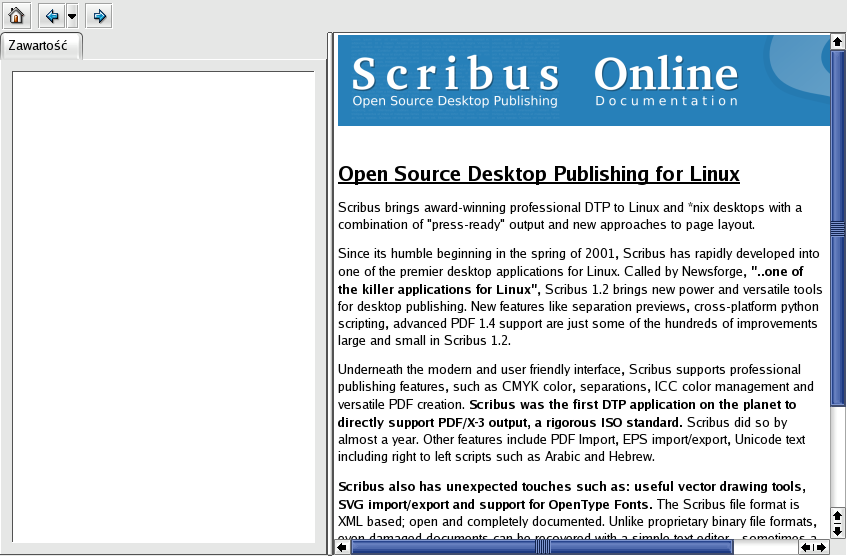Click the back arrow navigation button
The height and width of the screenshot is (556, 847).
pyautogui.click(x=51, y=16)
